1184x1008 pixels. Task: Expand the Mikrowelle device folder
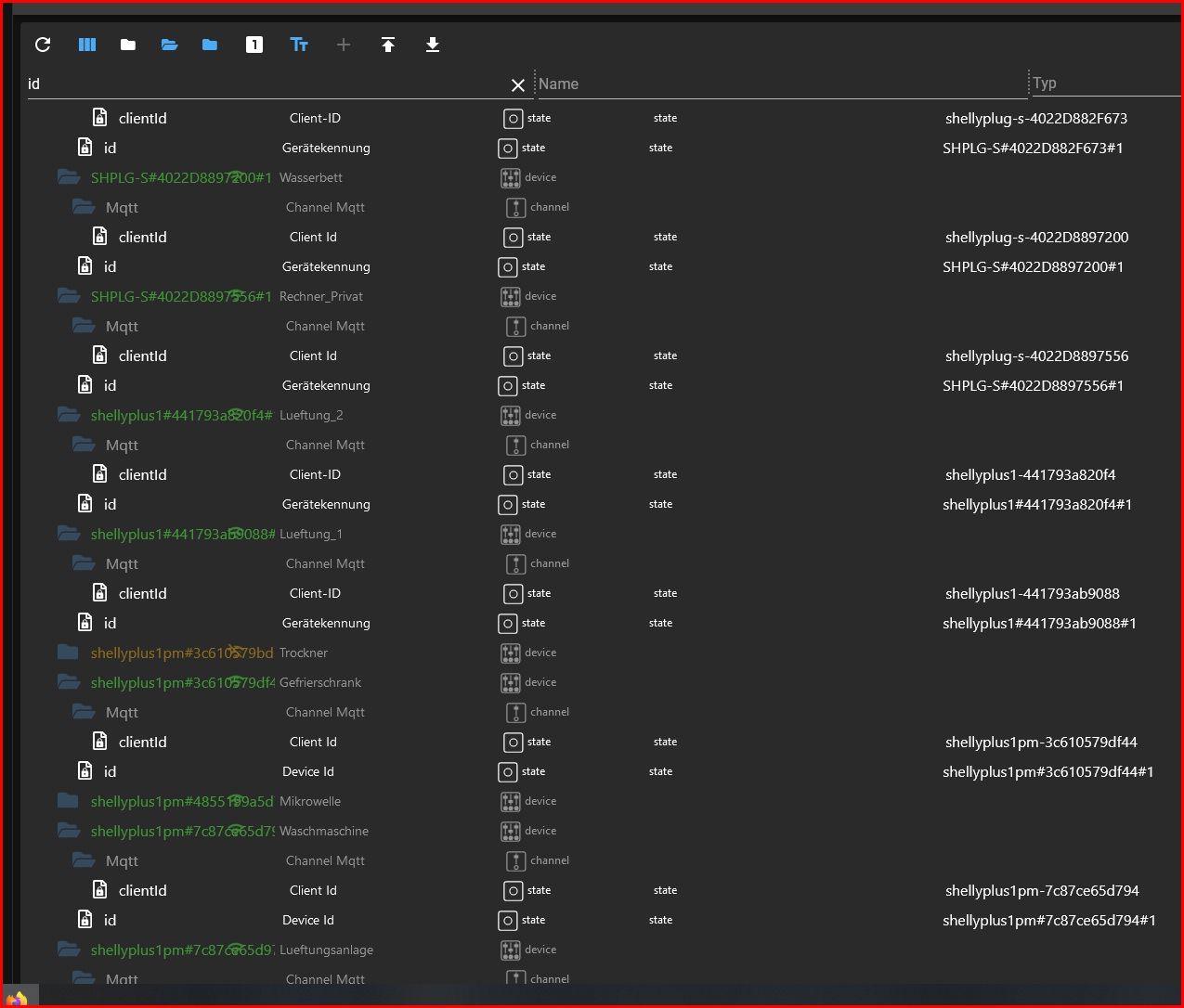click(68, 800)
